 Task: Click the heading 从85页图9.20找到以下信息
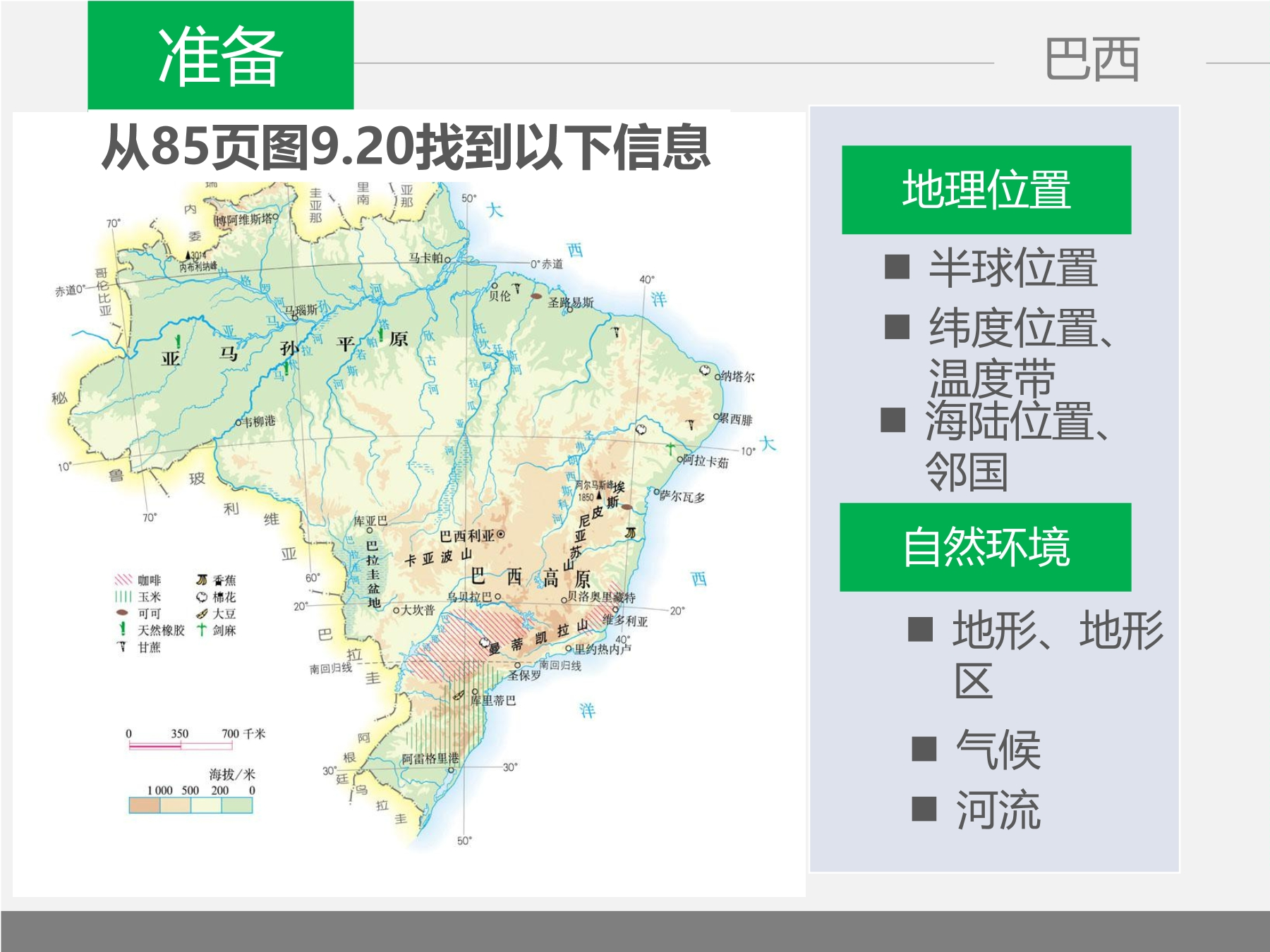point(406,147)
